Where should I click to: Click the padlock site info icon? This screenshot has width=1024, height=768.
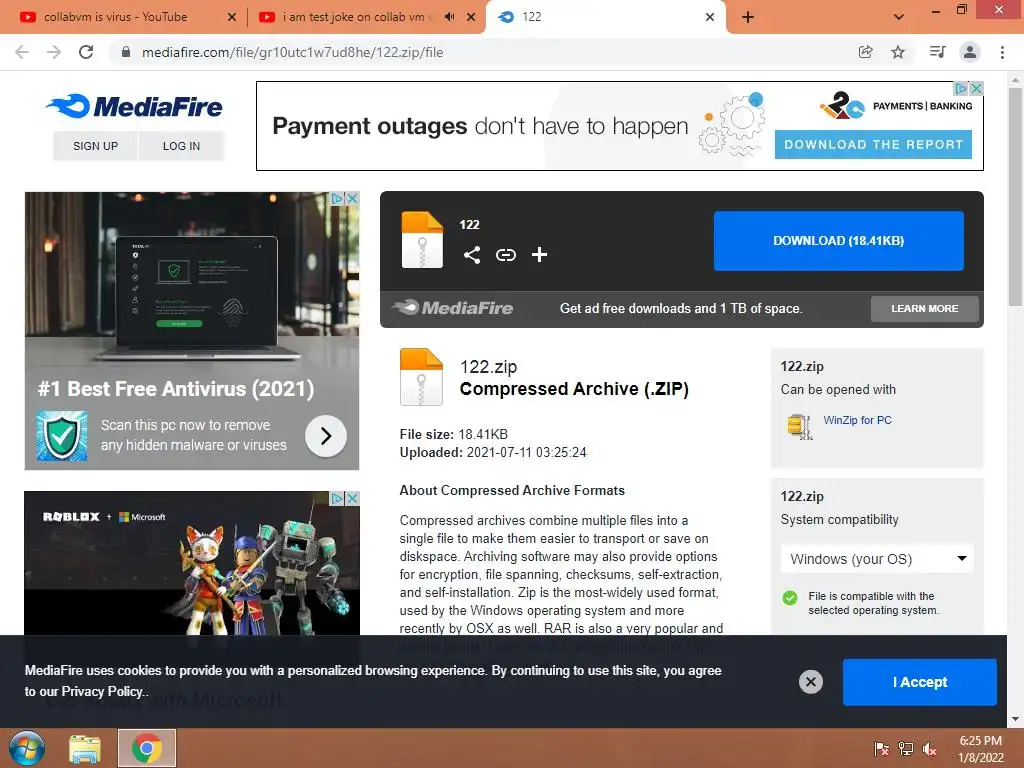point(126,52)
